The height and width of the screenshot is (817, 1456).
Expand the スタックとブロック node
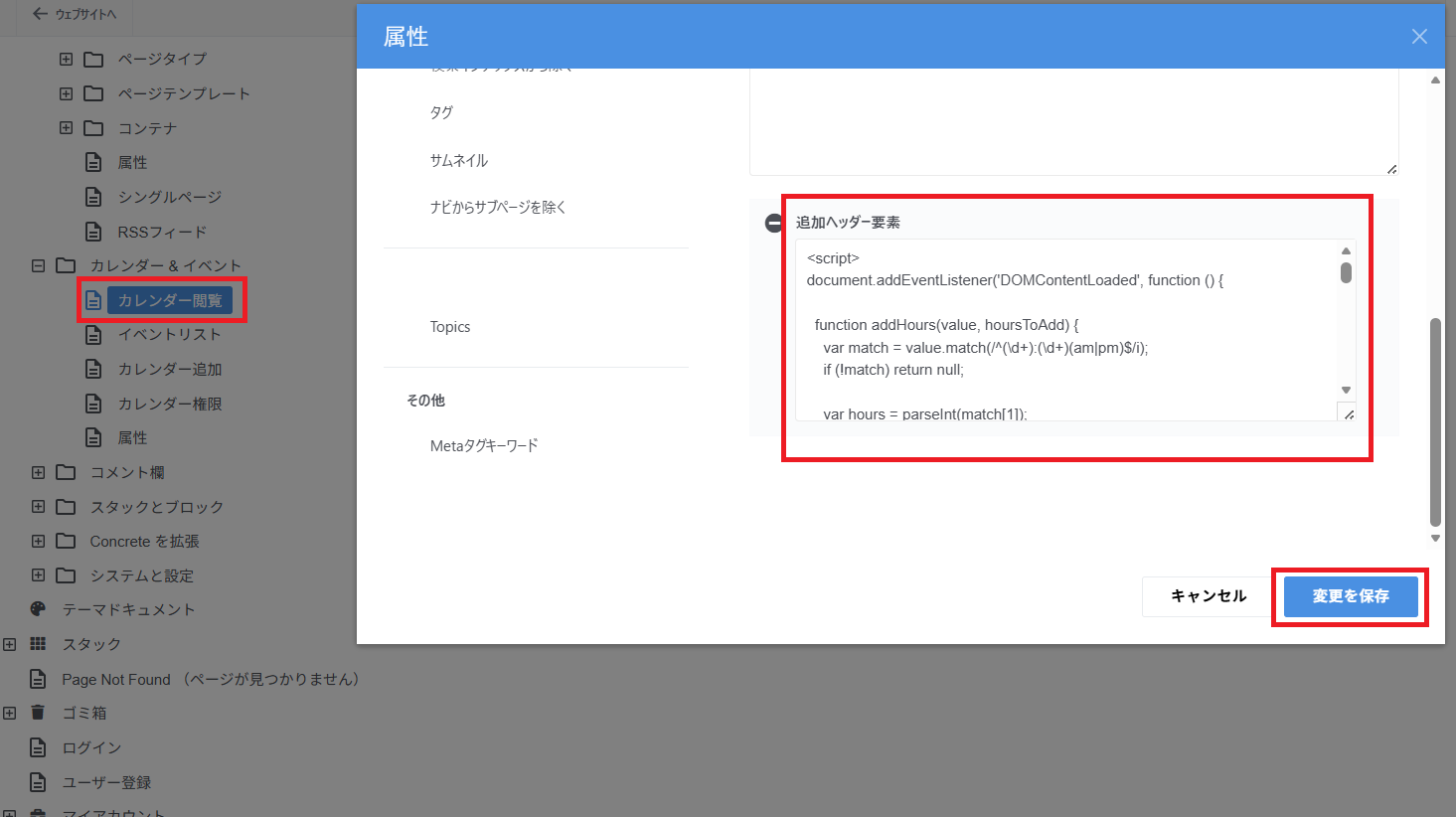tap(38, 507)
